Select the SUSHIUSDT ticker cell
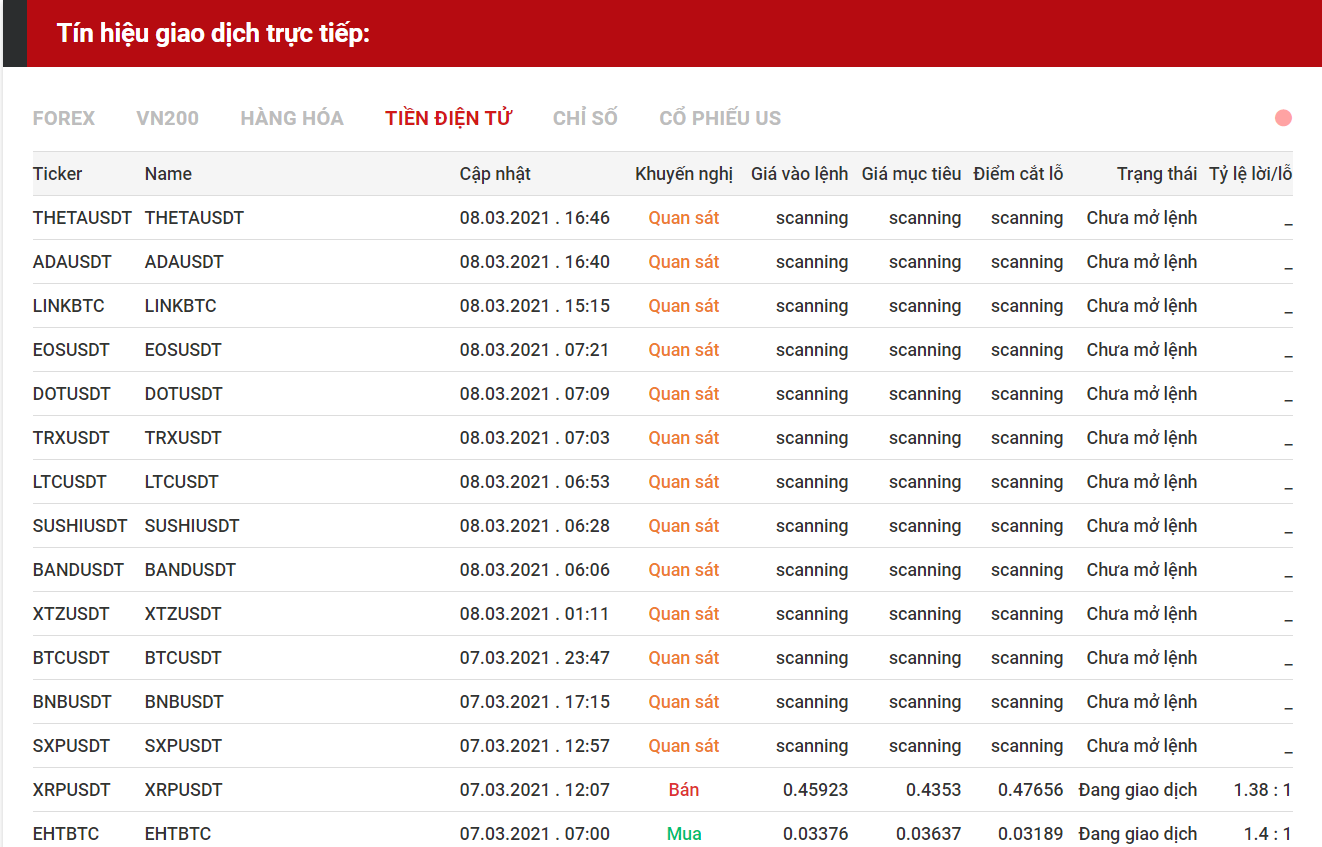 [80, 526]
